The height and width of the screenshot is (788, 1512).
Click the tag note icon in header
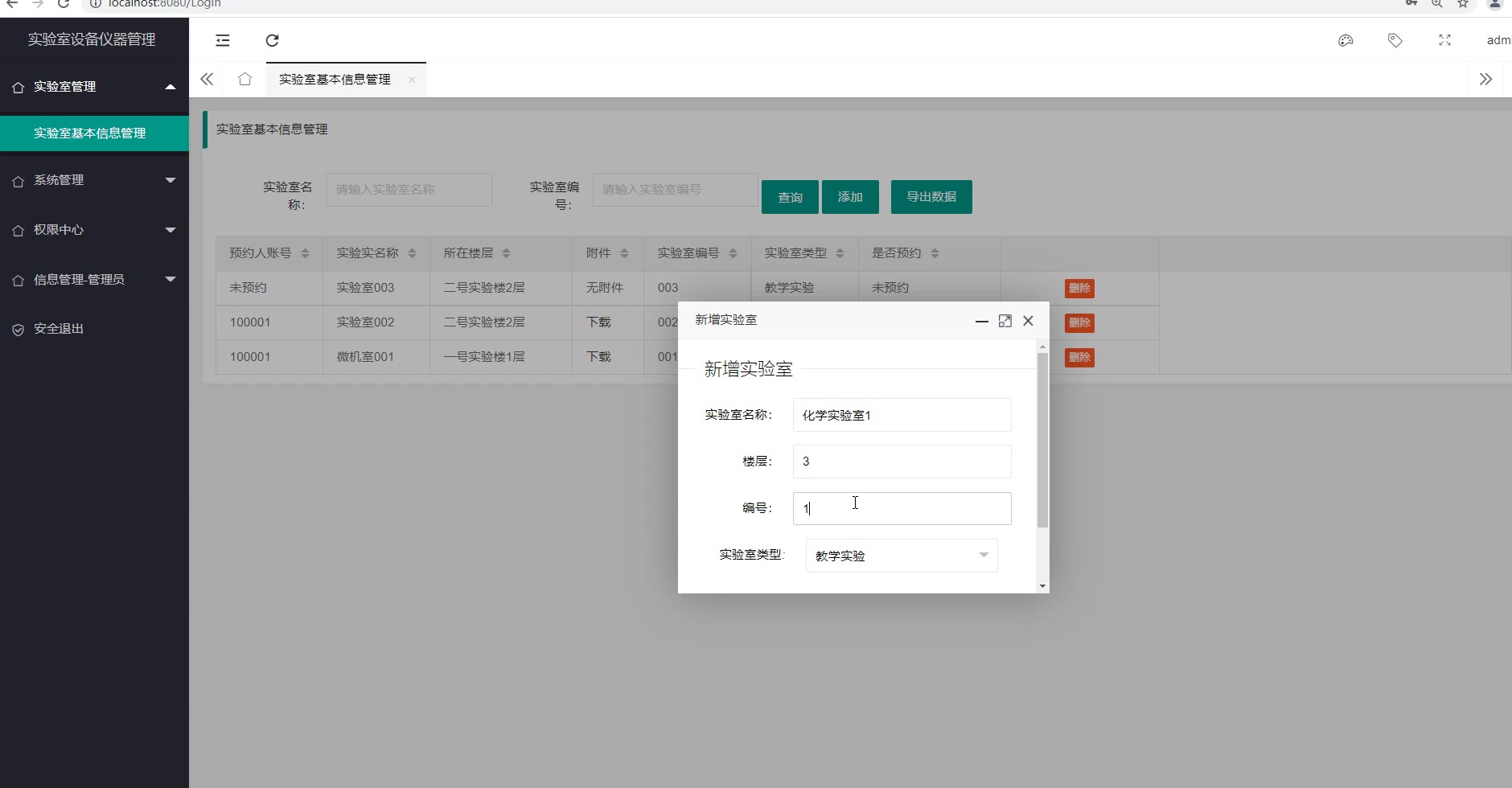[1395, 40]
